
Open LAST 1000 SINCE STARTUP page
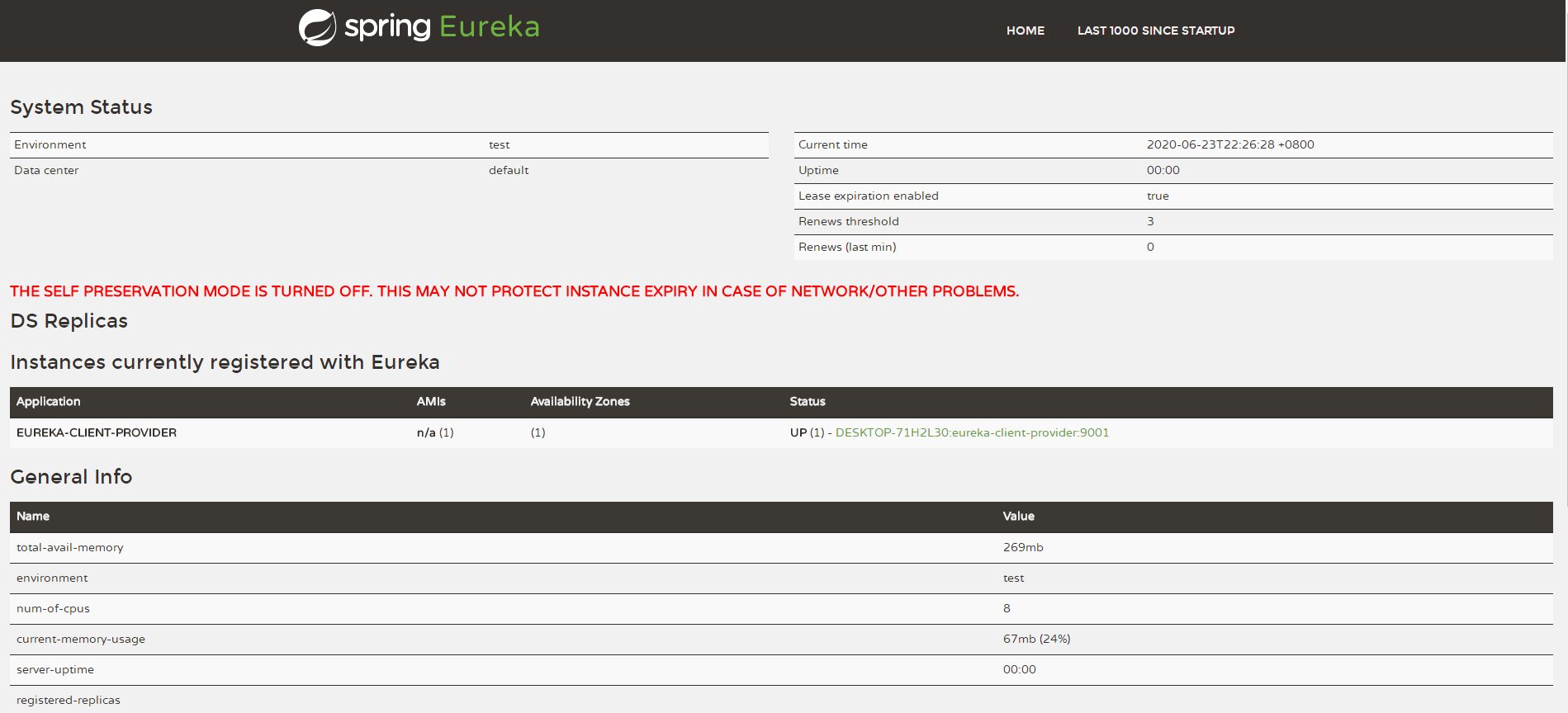click(1156, 31)
